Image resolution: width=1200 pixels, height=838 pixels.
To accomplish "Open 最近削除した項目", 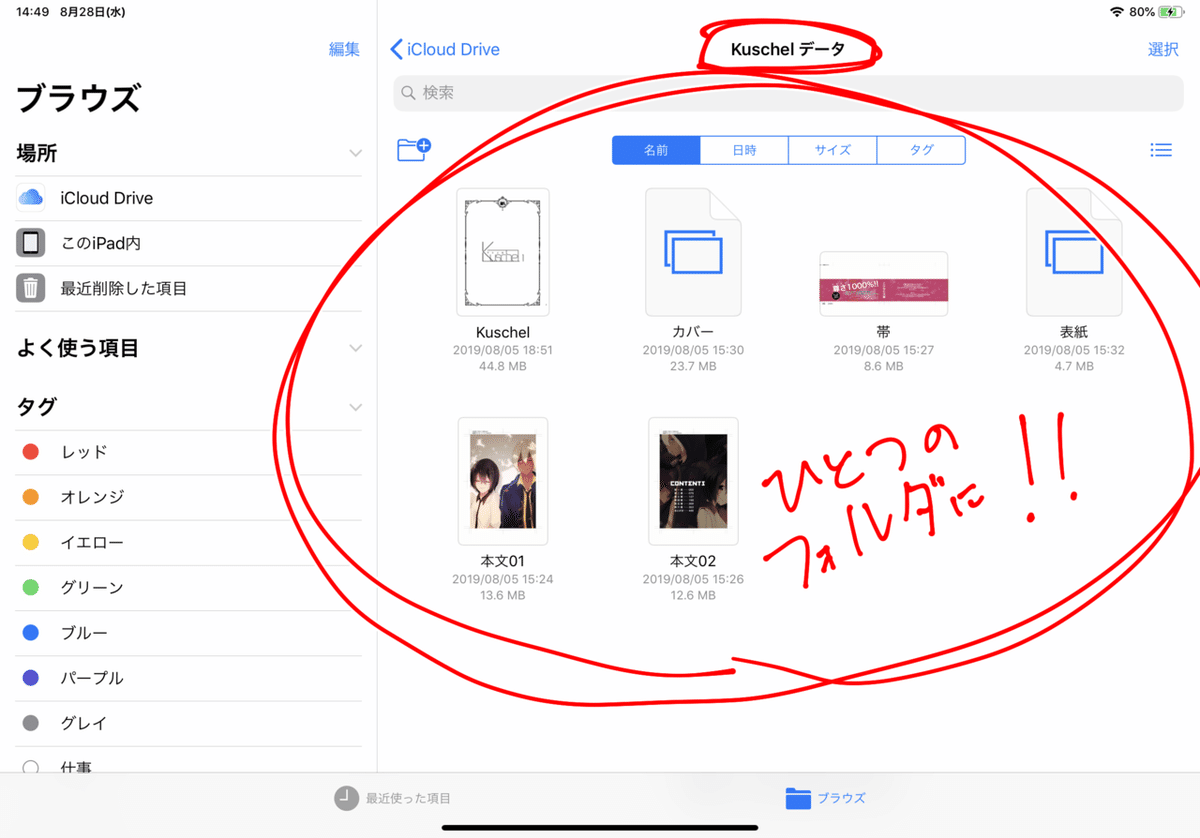I will (189, 288).
